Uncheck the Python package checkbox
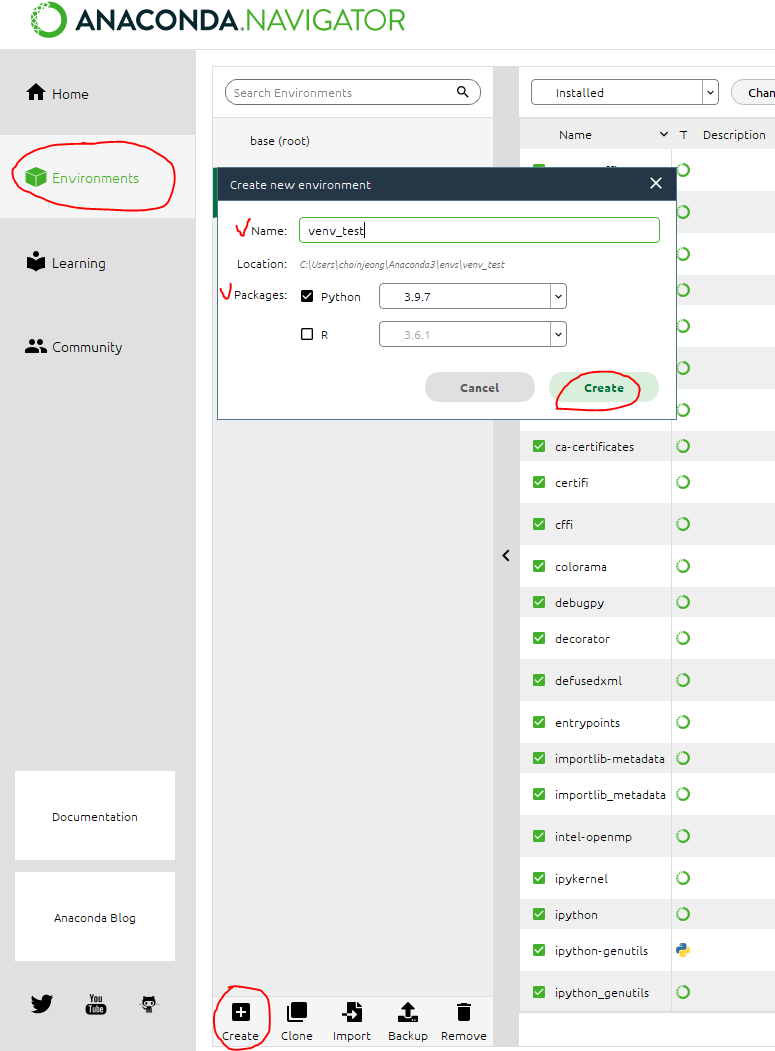Image resolution: width=775 pixels, height=1051 pixels. (x=307, y=296)
